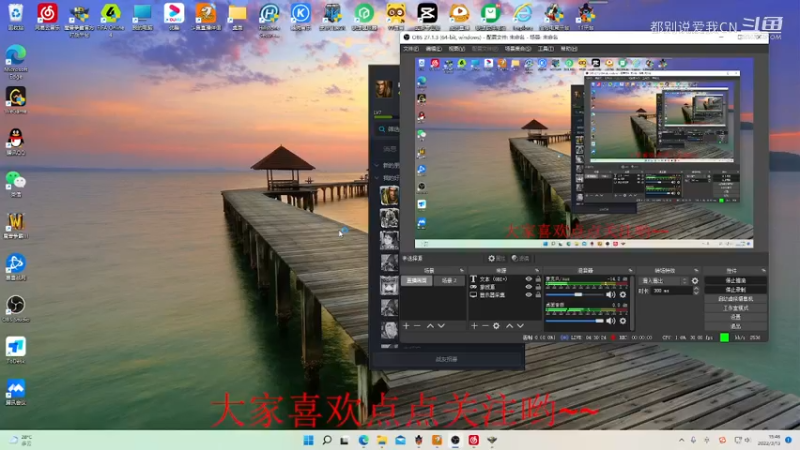The height and width of the screenshot is (450, 800).
Task: Toggle visibility of the 文本 (GDI+) source
Action: 529,279
